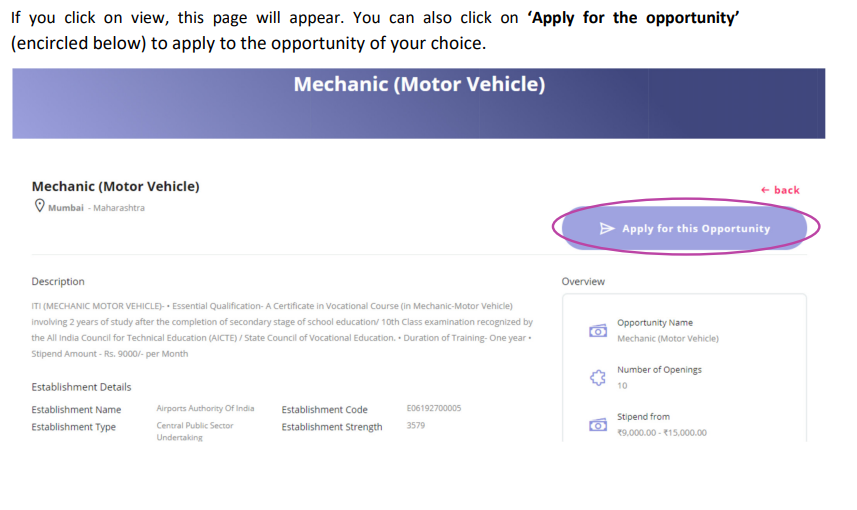The height and width of the screenshot is (510, 857).
Task: Click the Opportunity Name icon in Overview
Action: (598, 331)
